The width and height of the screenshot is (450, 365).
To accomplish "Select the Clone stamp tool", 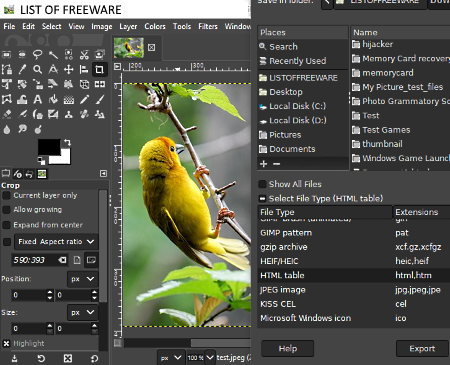I will pyautogui.click(x=68, y=114).
